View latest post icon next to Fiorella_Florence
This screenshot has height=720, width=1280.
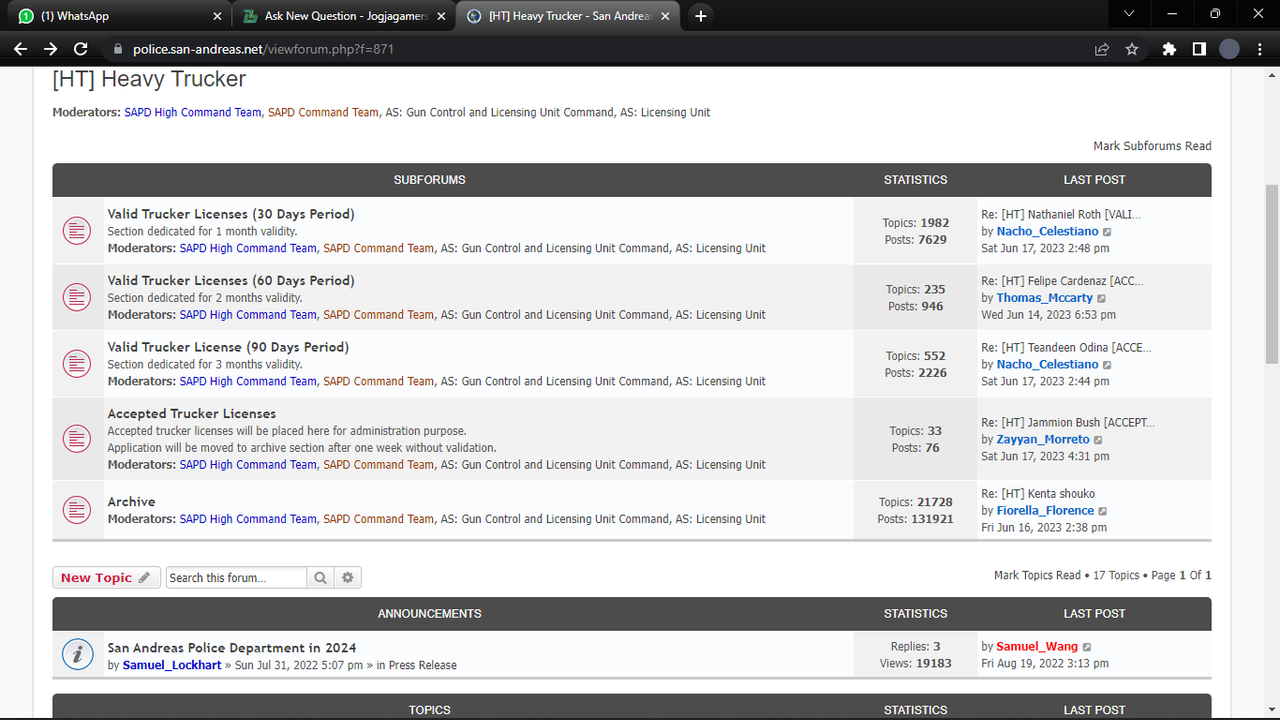[x=1103, y=511]
